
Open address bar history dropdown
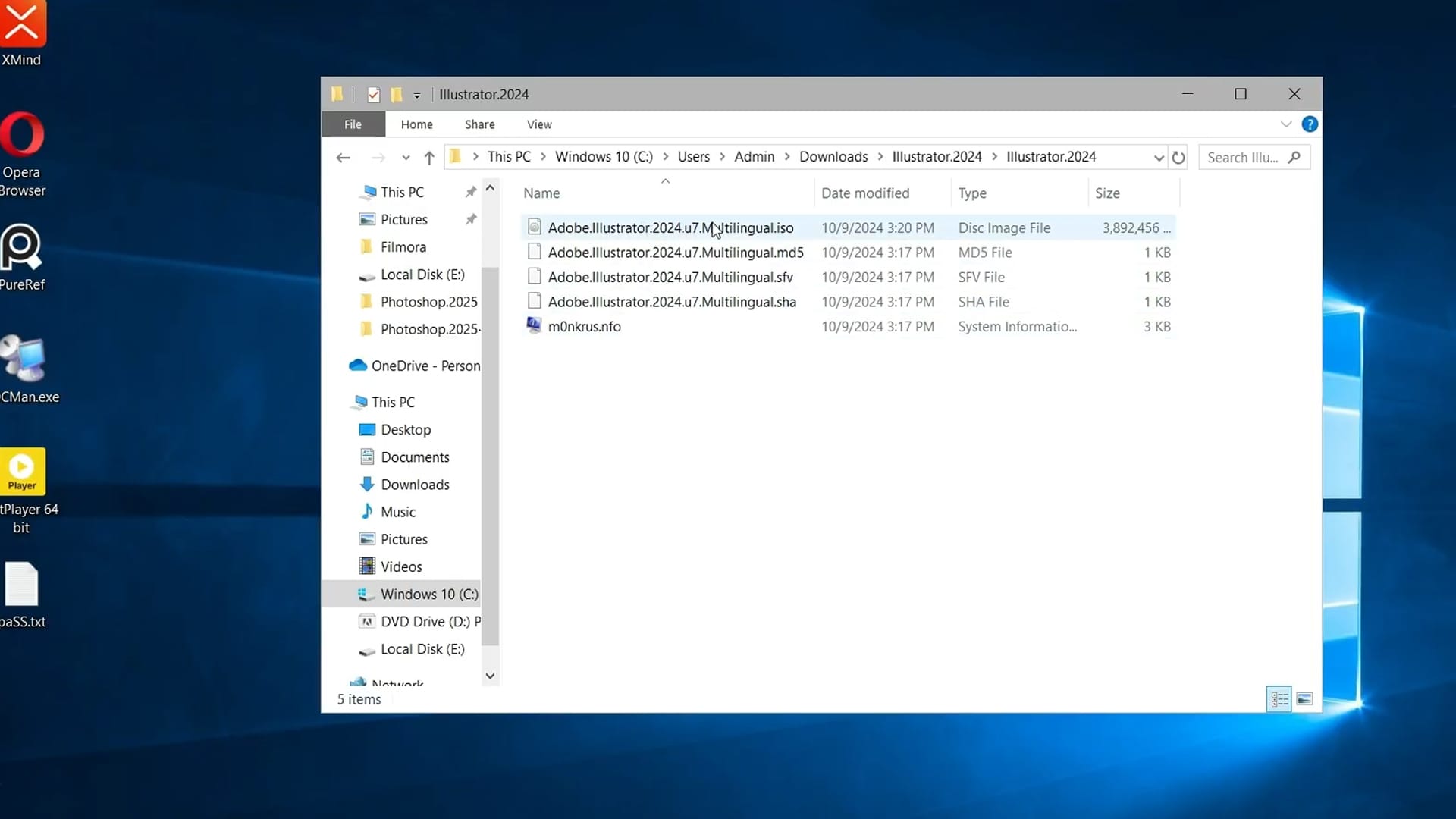click(x=1158, y=158)
